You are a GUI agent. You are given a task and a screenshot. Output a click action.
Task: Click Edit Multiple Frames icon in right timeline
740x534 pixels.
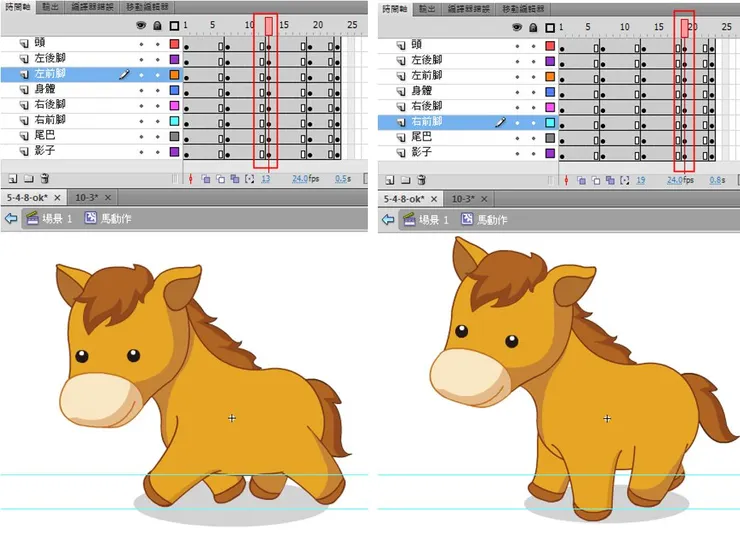click(x=610, y=180)
